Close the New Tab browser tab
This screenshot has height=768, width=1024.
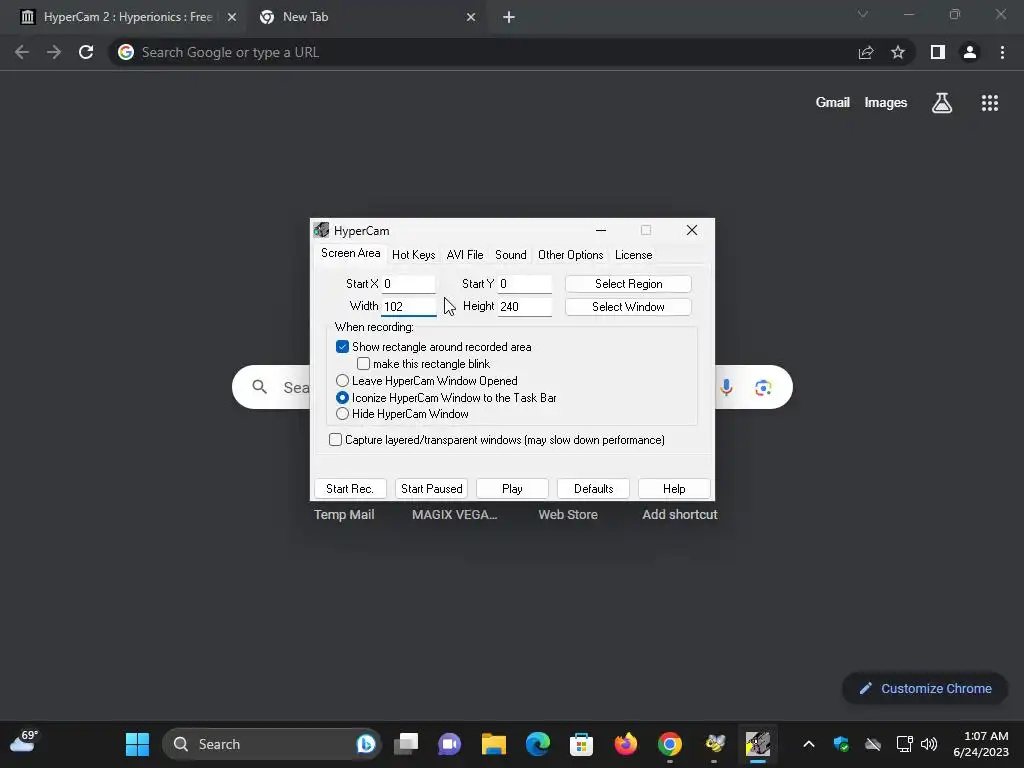click(x=471, y=18)
